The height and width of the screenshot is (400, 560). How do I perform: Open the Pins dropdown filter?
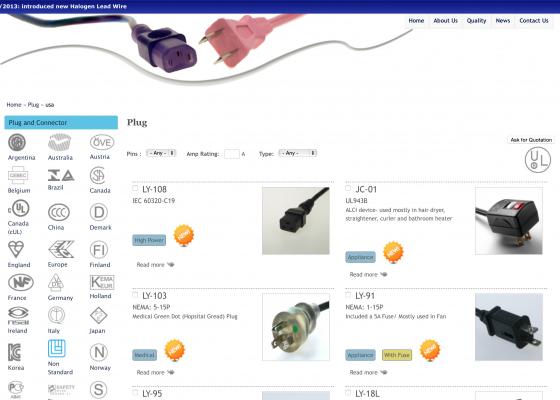[161, 153]
